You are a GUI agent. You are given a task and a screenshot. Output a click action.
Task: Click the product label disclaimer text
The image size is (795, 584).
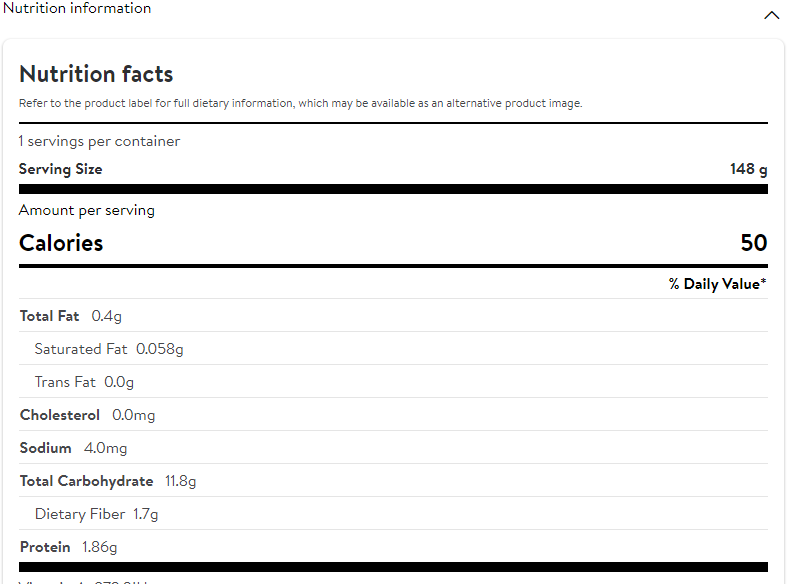300,103
